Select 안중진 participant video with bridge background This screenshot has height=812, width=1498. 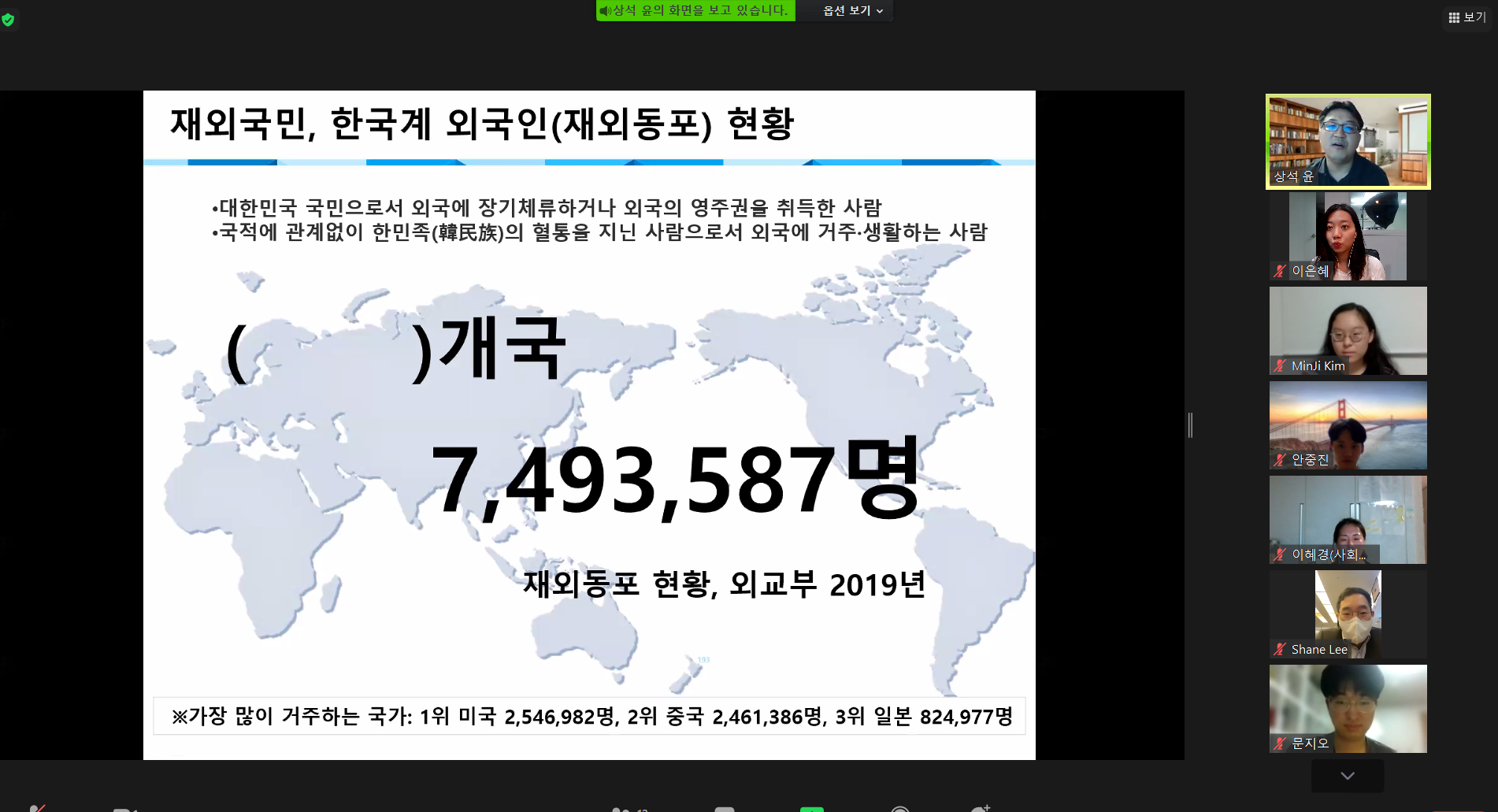pos(1348,425)
